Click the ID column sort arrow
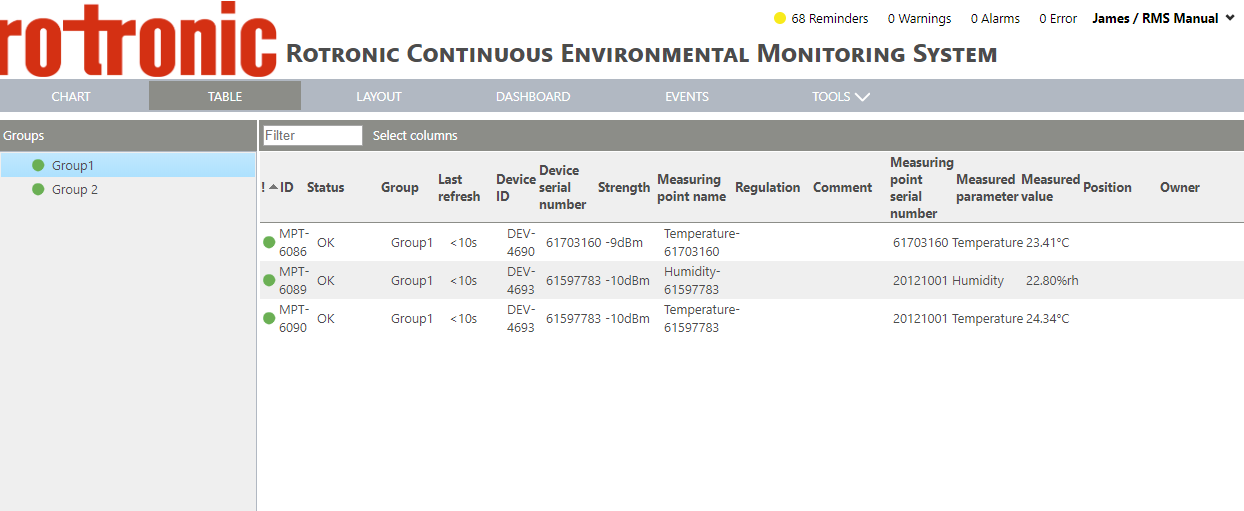1244x511 pixels. coord(273,187)
